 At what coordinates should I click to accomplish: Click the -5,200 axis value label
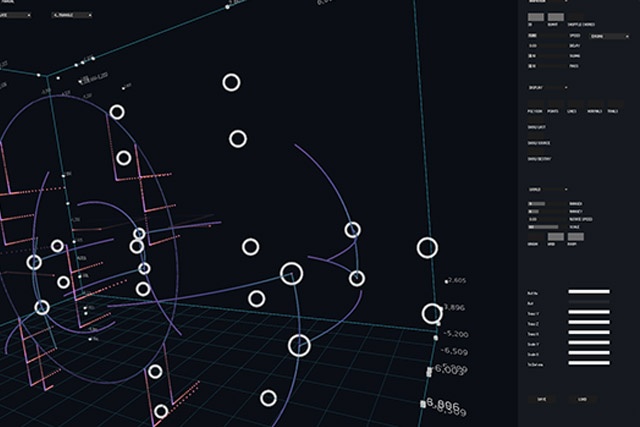click(456, 334)
